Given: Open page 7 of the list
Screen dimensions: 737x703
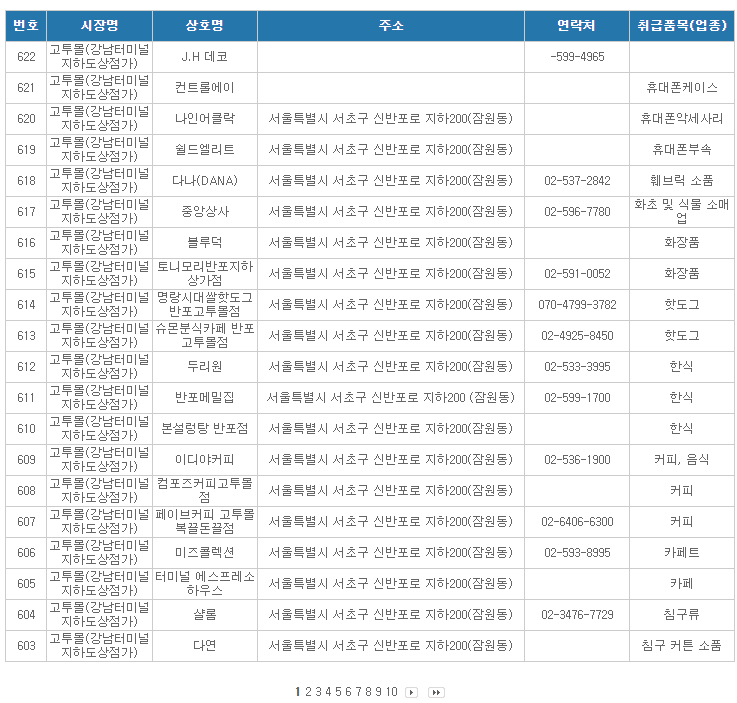Looking at the screenshot, I should tap(359, 692).
